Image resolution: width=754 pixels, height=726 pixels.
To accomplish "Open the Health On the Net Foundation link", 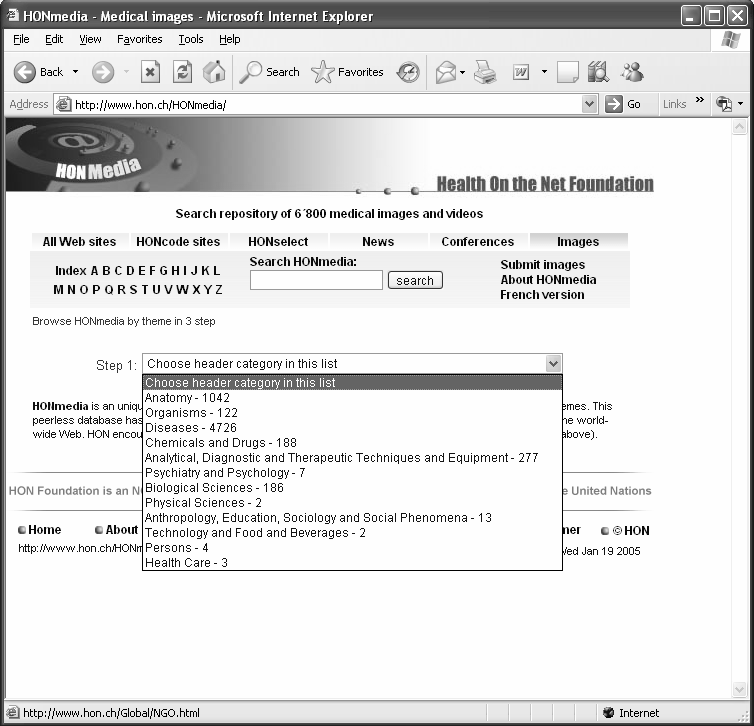I will [545, 184].
